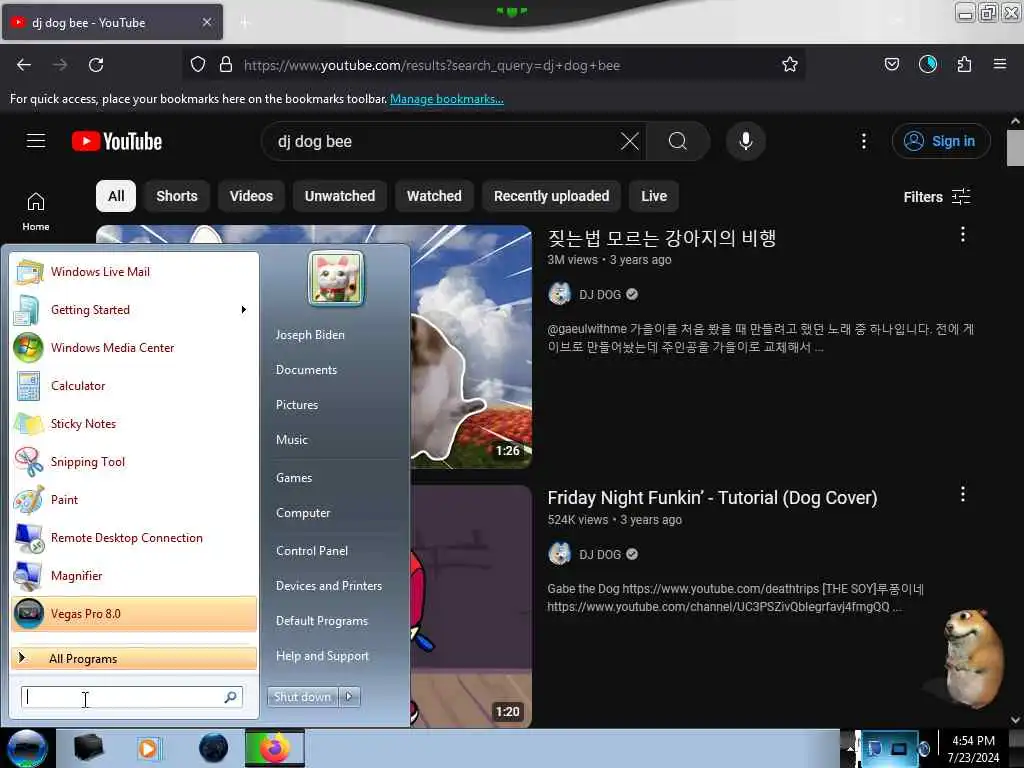Image resolution: width=1024 pixels, height=768 pixels.
Task: Open the tracking protection shield icon
Action: click(198, 65)
